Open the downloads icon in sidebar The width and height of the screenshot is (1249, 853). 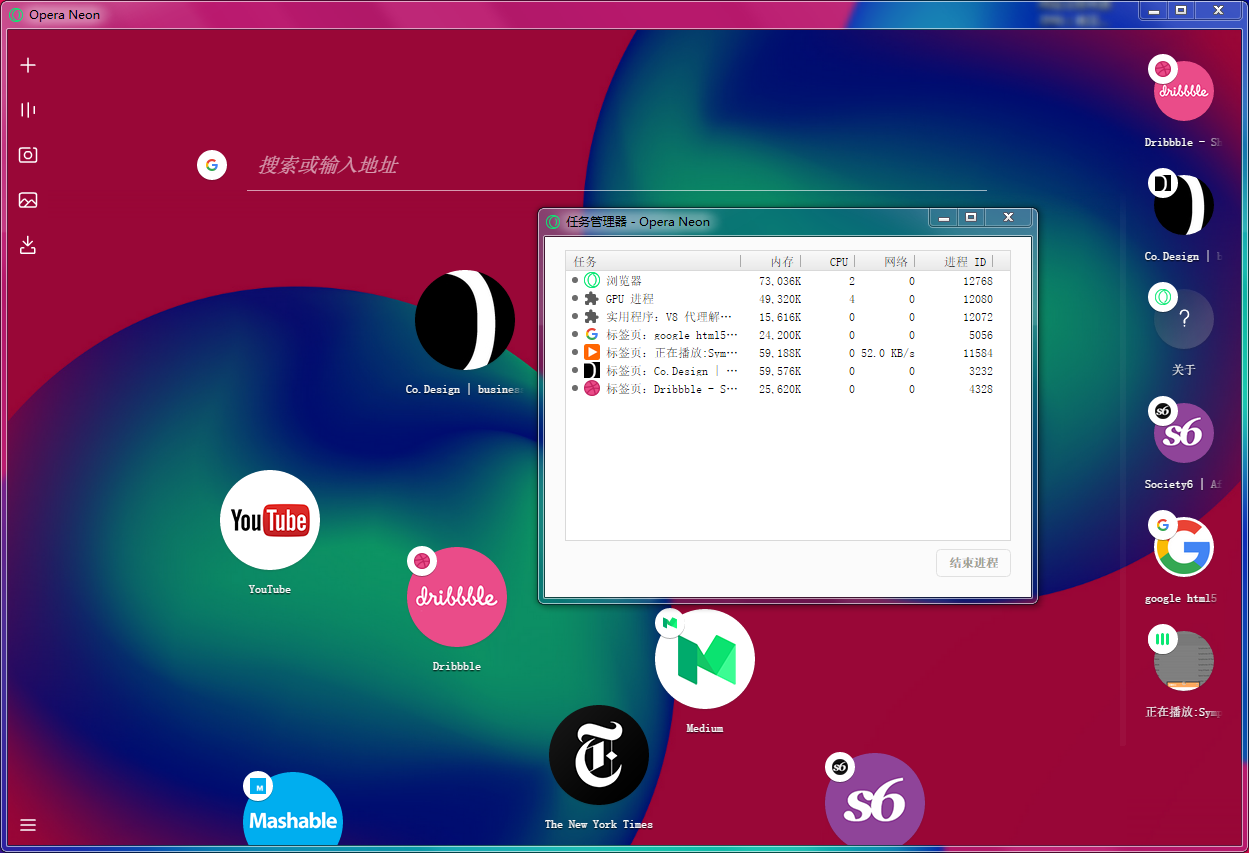tap(28, 245)
